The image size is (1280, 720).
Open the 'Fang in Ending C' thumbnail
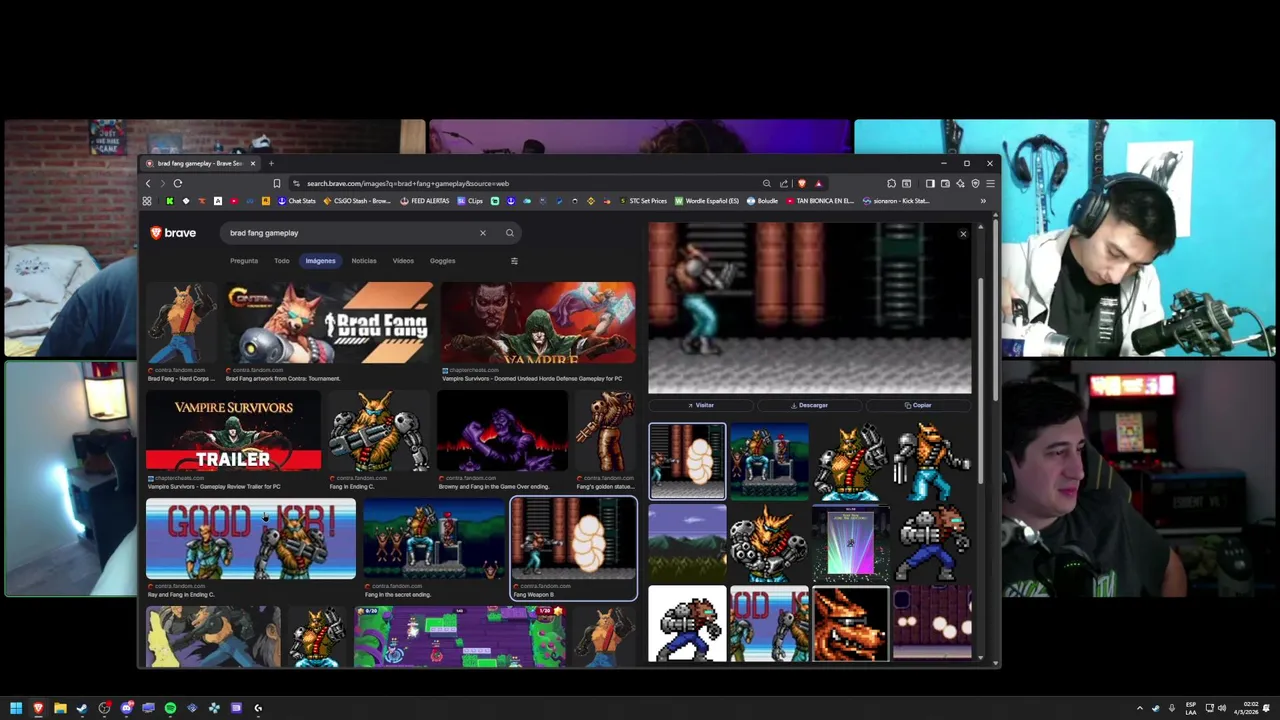[x=379, y=431]
